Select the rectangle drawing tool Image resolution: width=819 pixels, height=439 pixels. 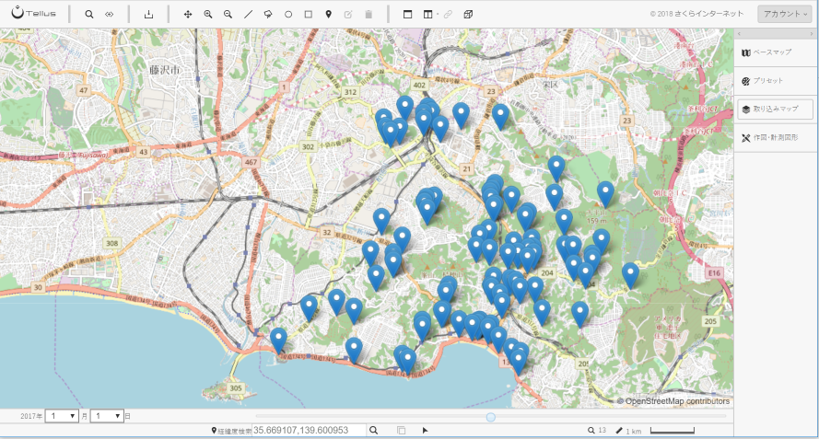point(308,14)
